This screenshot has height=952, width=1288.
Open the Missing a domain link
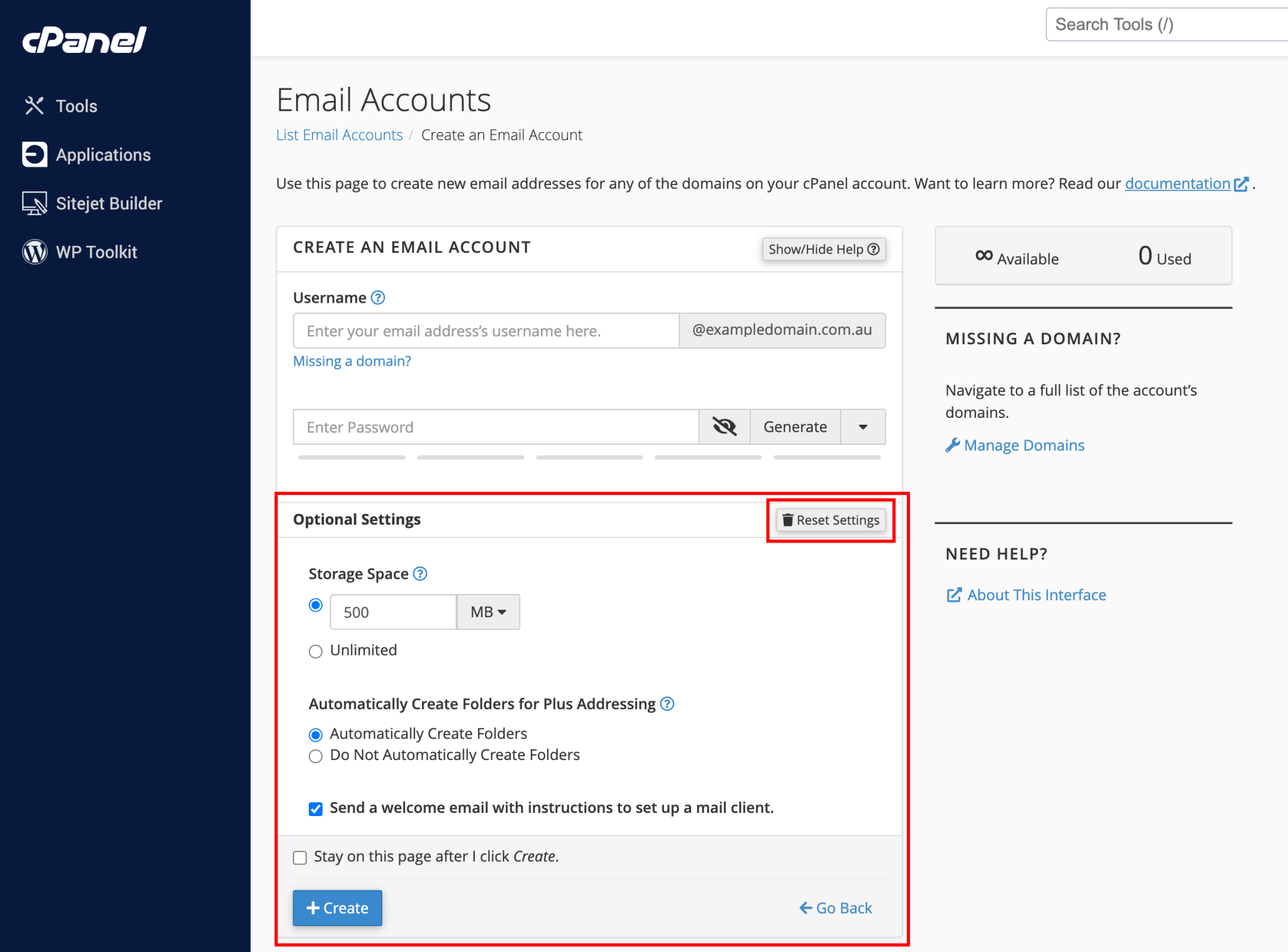coord(352,361)
